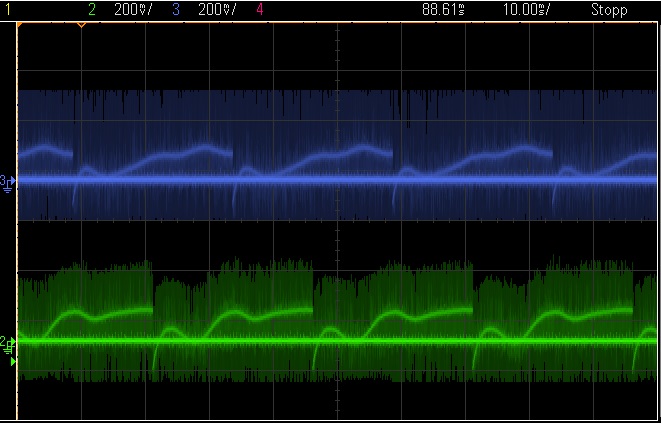661x423 pixels.
Task: Click the channel 3 ground level marker
Action: coord(8,183)
